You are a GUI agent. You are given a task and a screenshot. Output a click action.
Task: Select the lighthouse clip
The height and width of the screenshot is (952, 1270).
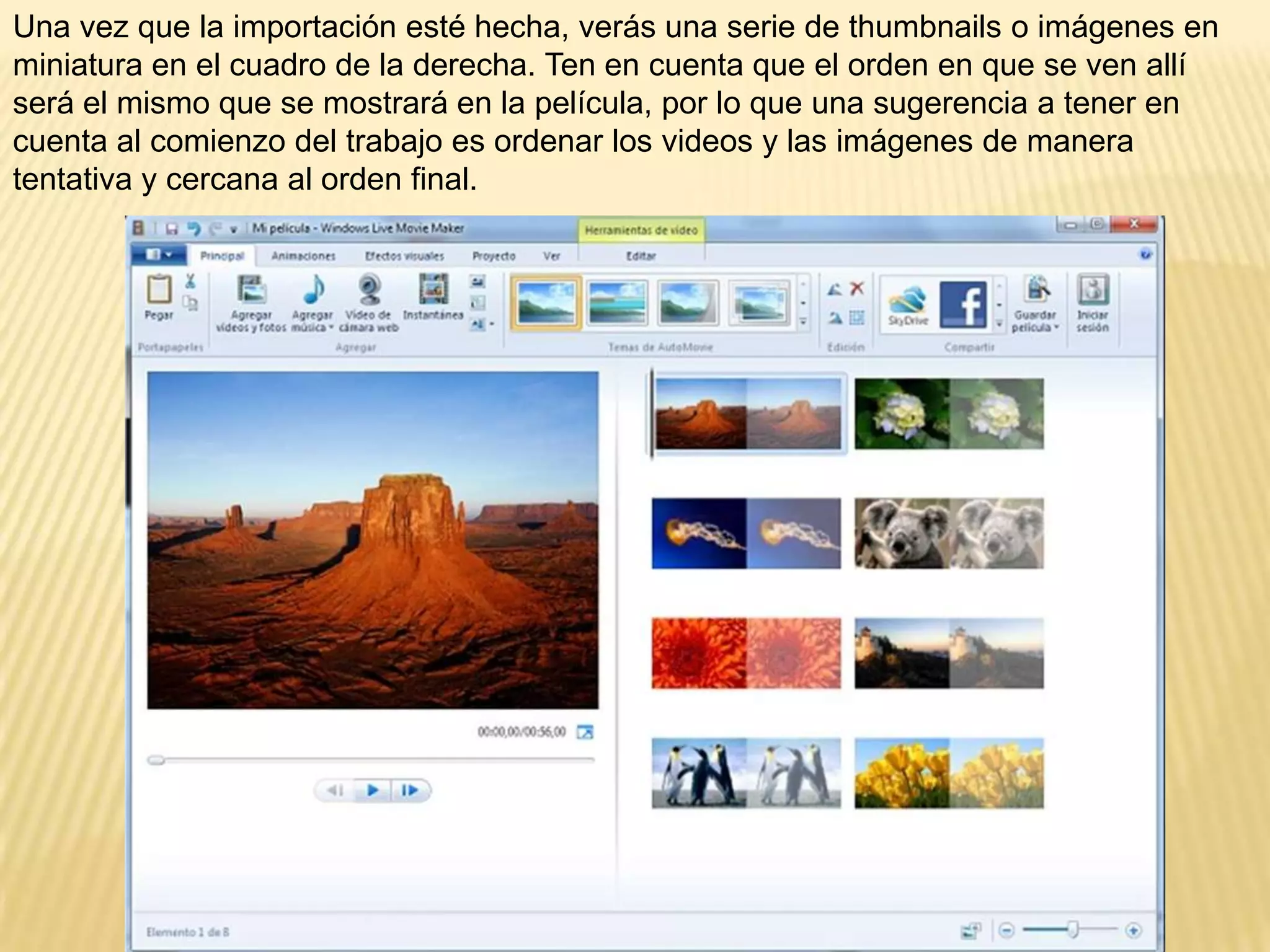[x=949, y=653]
